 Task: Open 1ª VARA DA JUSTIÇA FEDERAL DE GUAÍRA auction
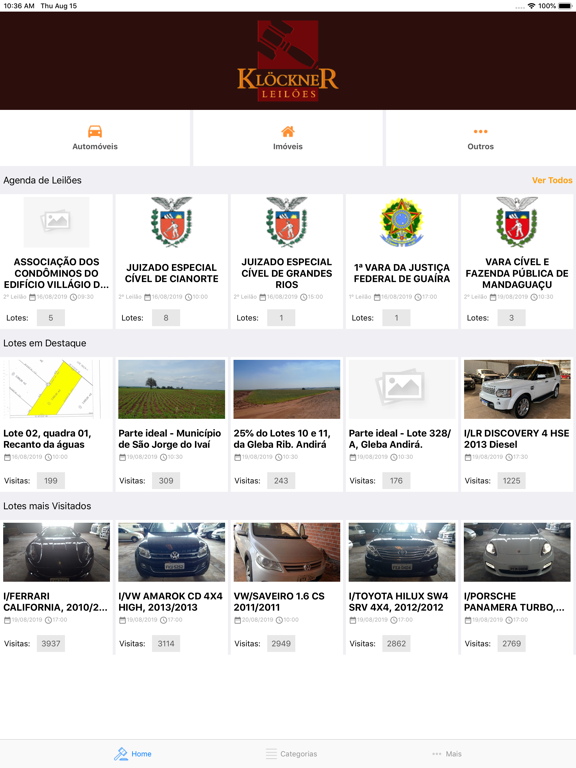(x=402, y=273)
